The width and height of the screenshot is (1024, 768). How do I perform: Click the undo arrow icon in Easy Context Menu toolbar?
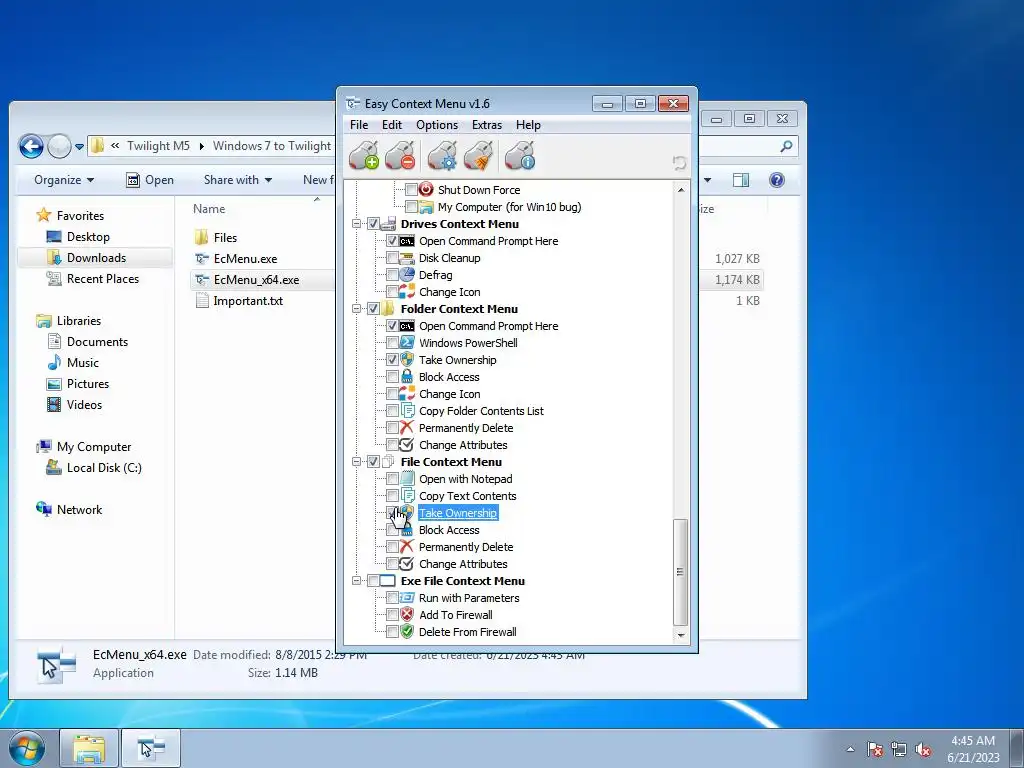[679, 163]
